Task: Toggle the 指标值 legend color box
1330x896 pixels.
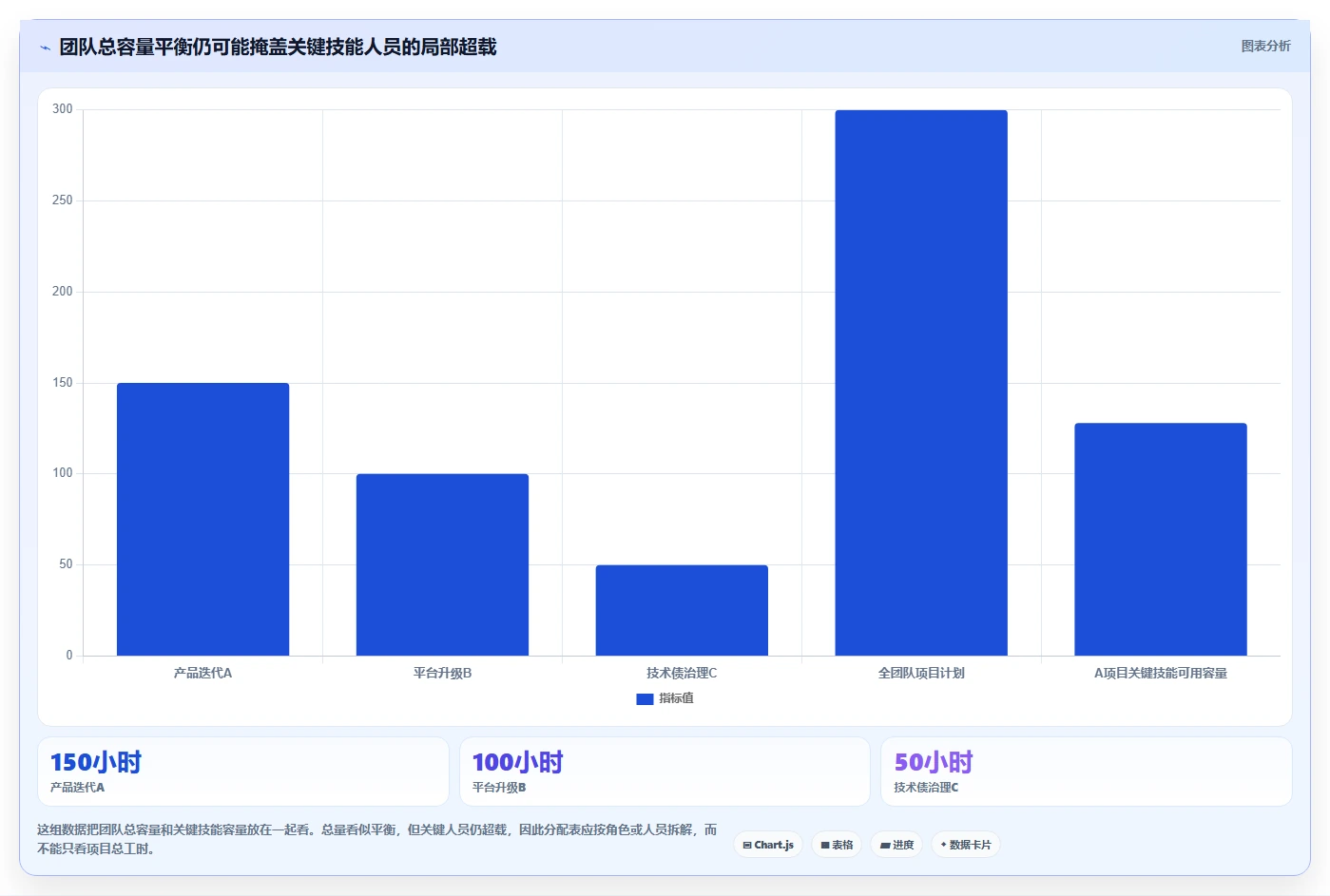Action: [645, 698]
